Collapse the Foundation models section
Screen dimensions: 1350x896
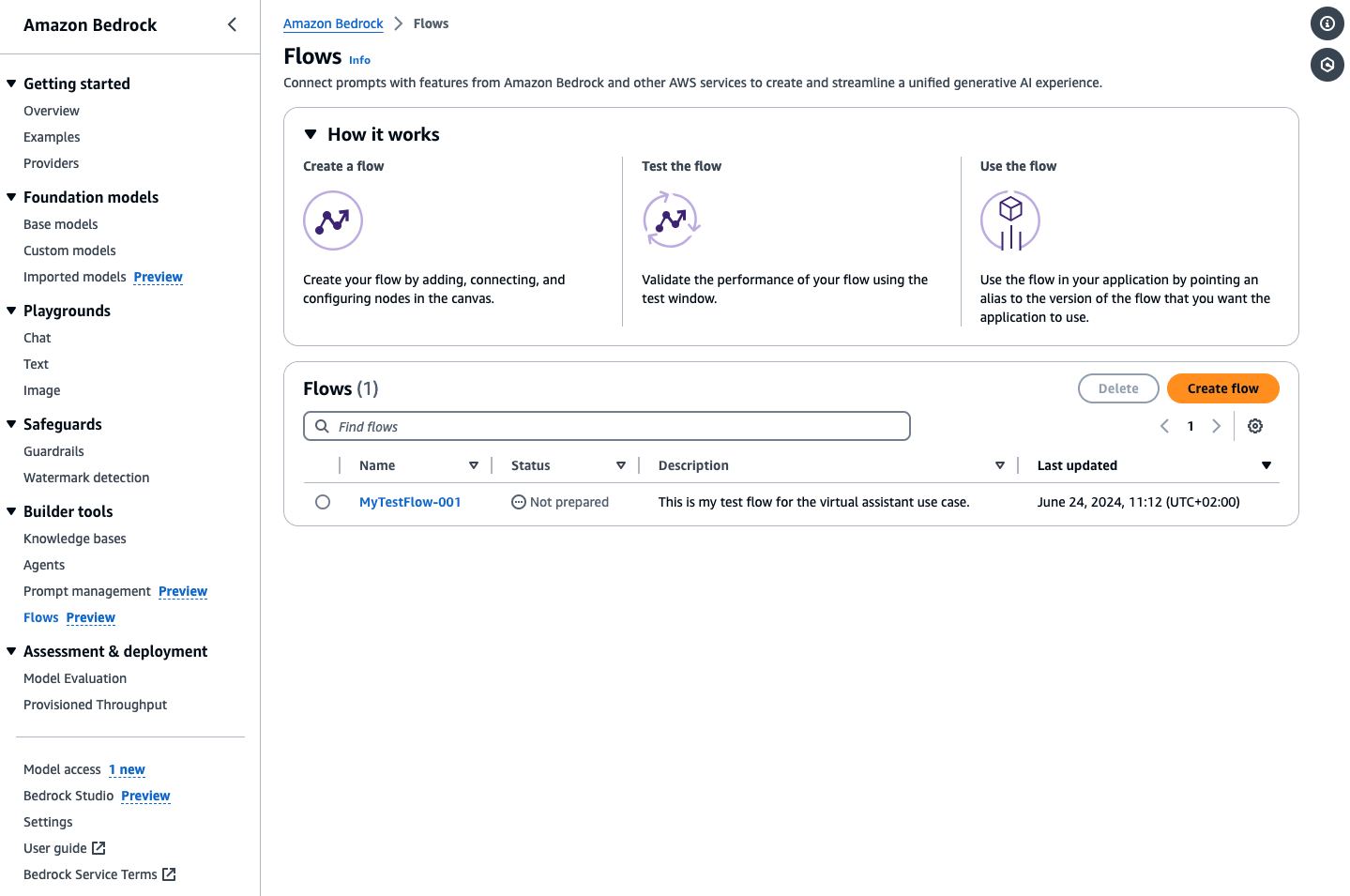pyautogui.click(x=11, y=197)
